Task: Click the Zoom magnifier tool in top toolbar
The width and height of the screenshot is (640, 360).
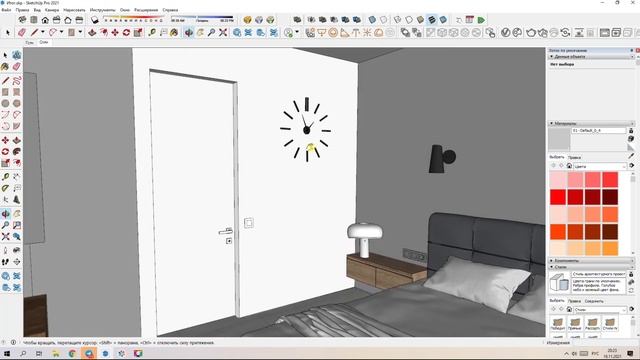Action: [211, 32]
